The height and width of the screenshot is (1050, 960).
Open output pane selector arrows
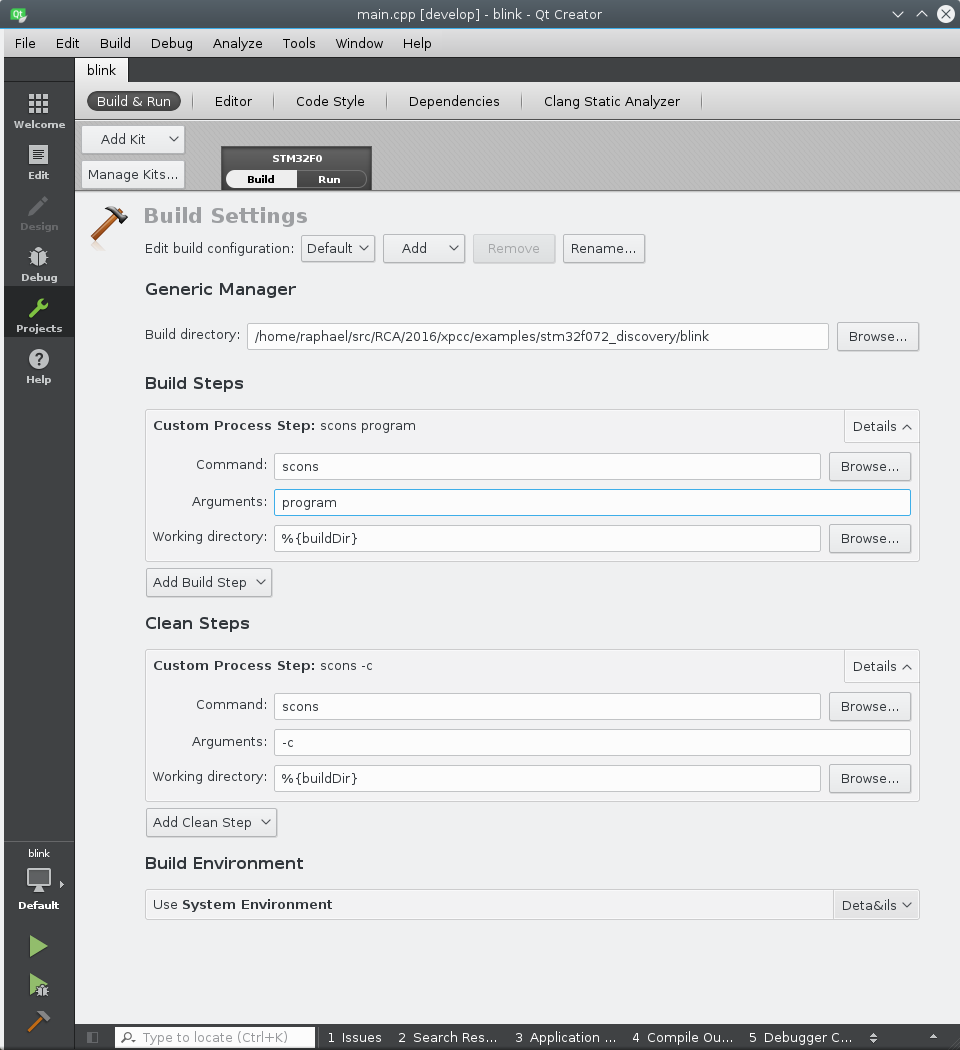874,1037
